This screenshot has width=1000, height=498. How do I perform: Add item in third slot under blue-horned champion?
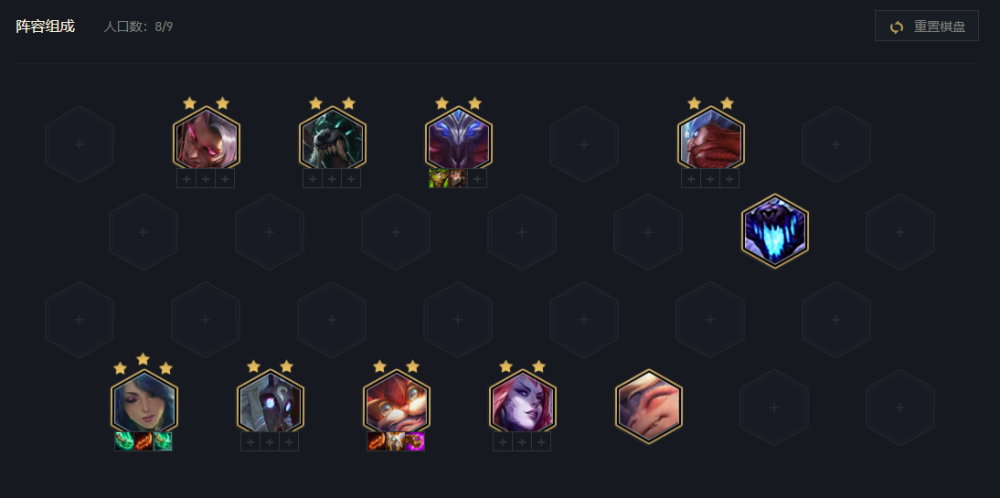point(477,179)
